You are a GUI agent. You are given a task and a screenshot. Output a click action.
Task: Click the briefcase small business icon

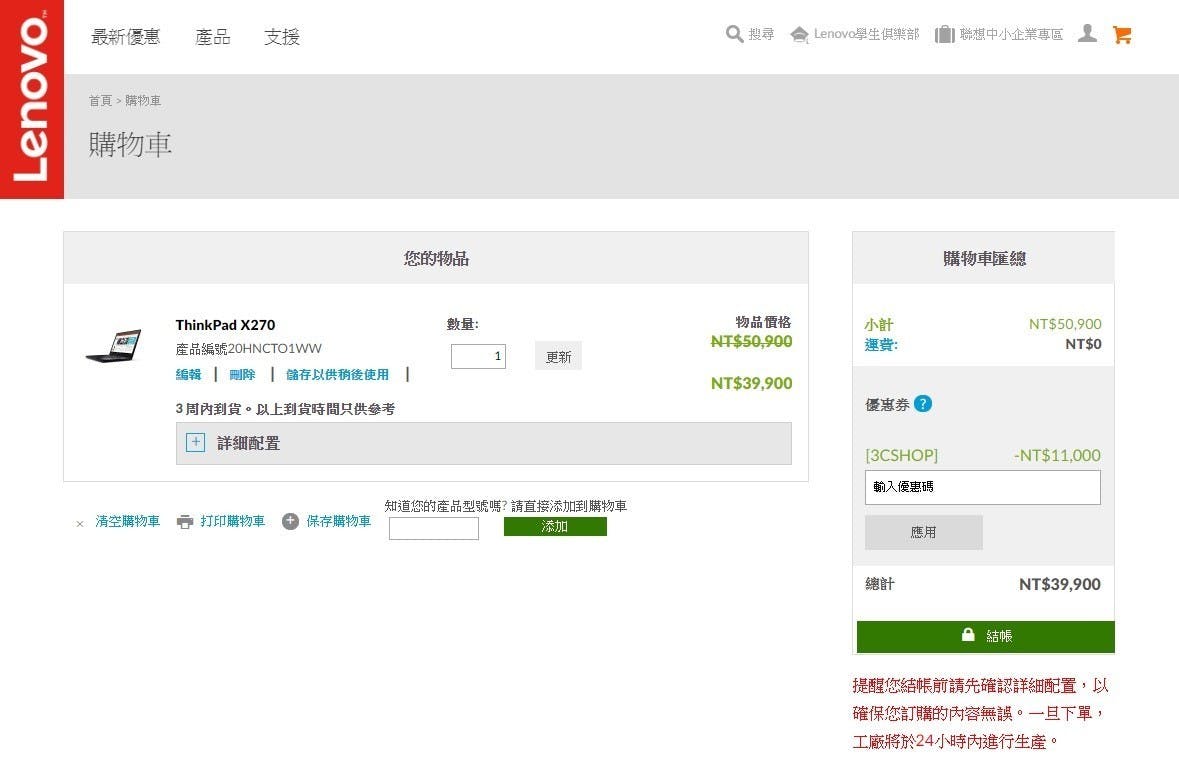[x=944, y=35]
